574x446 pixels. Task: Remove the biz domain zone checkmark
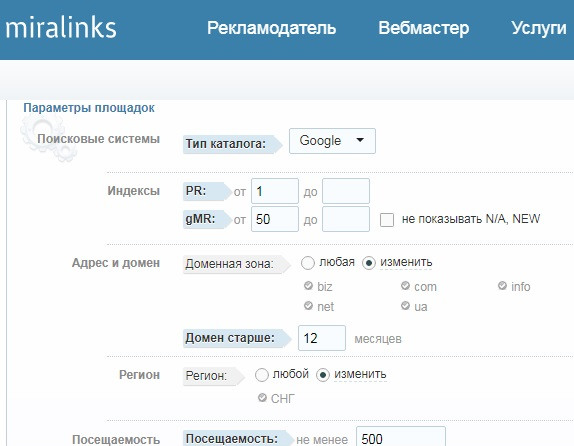click(308, 286)
